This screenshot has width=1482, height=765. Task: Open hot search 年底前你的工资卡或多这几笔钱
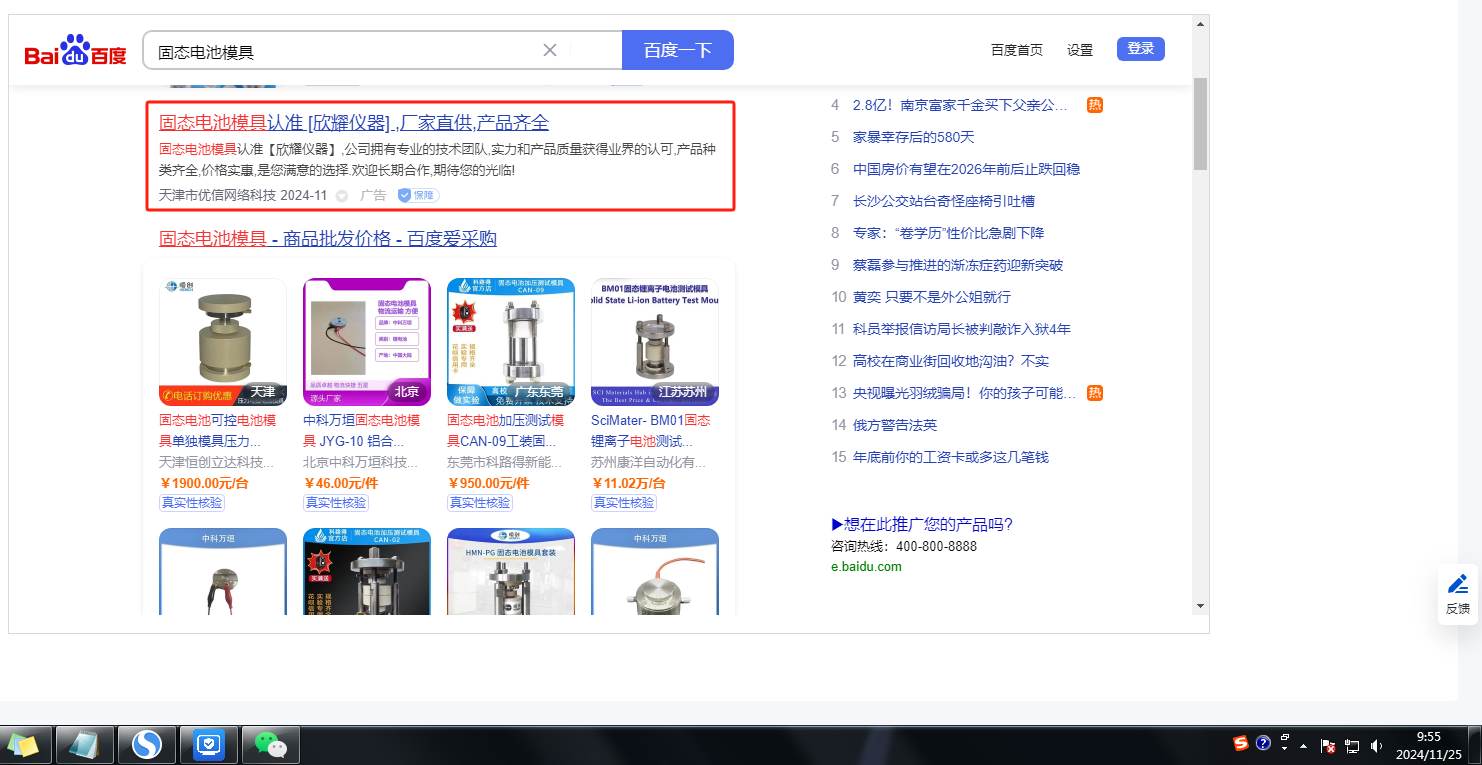pos(951,457)
